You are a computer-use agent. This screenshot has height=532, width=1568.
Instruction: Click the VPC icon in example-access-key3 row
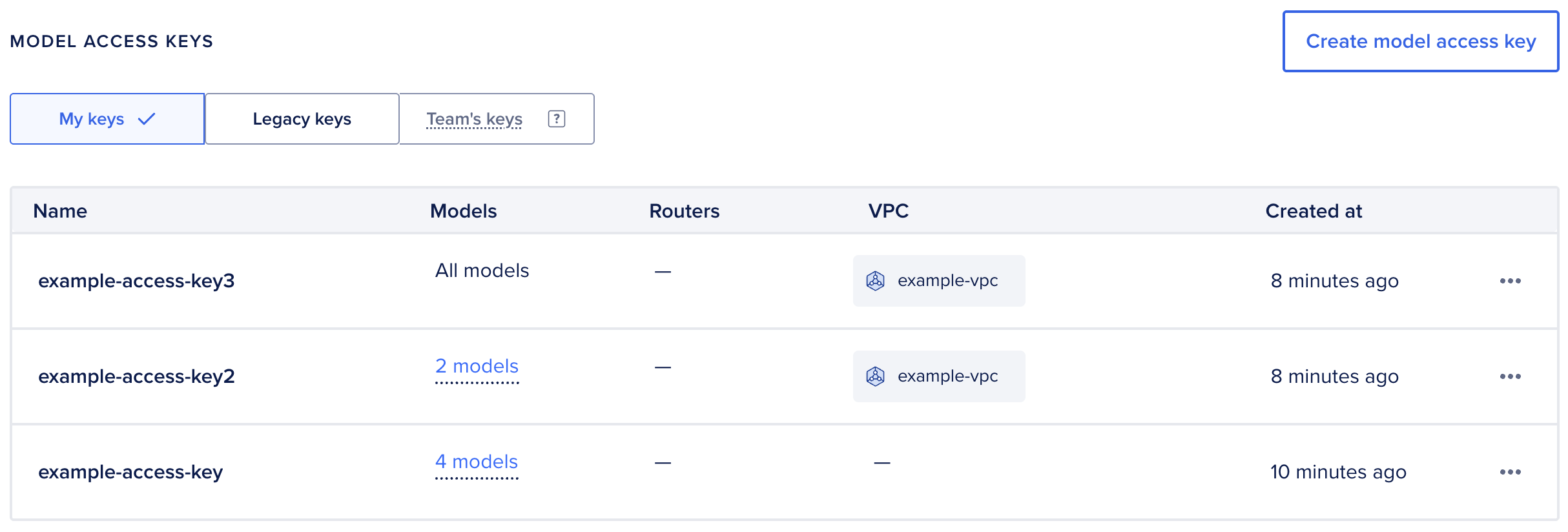[876, 280]
